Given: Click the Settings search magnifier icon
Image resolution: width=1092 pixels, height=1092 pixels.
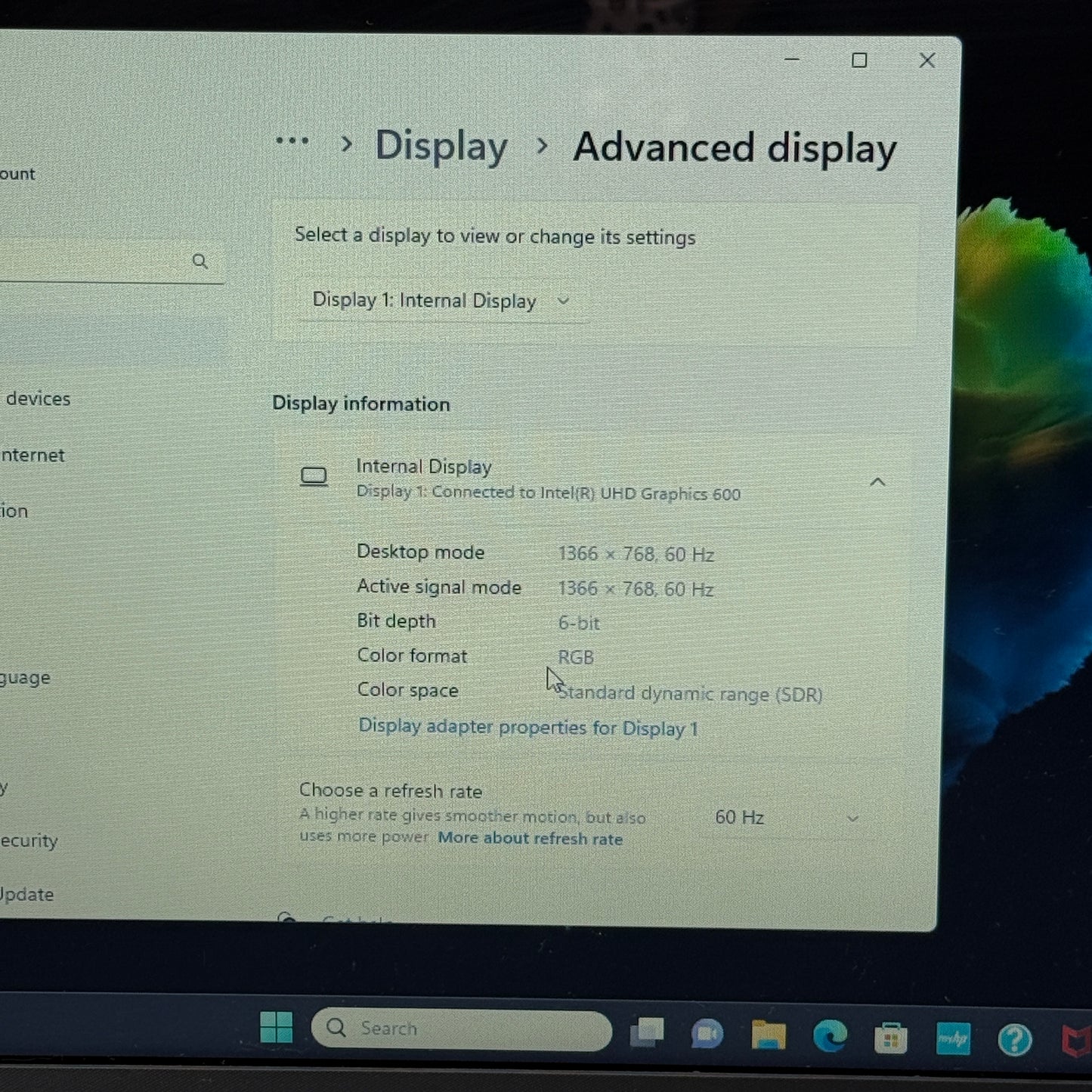Looking at the screenshot, I should click(x=200, y=261).
